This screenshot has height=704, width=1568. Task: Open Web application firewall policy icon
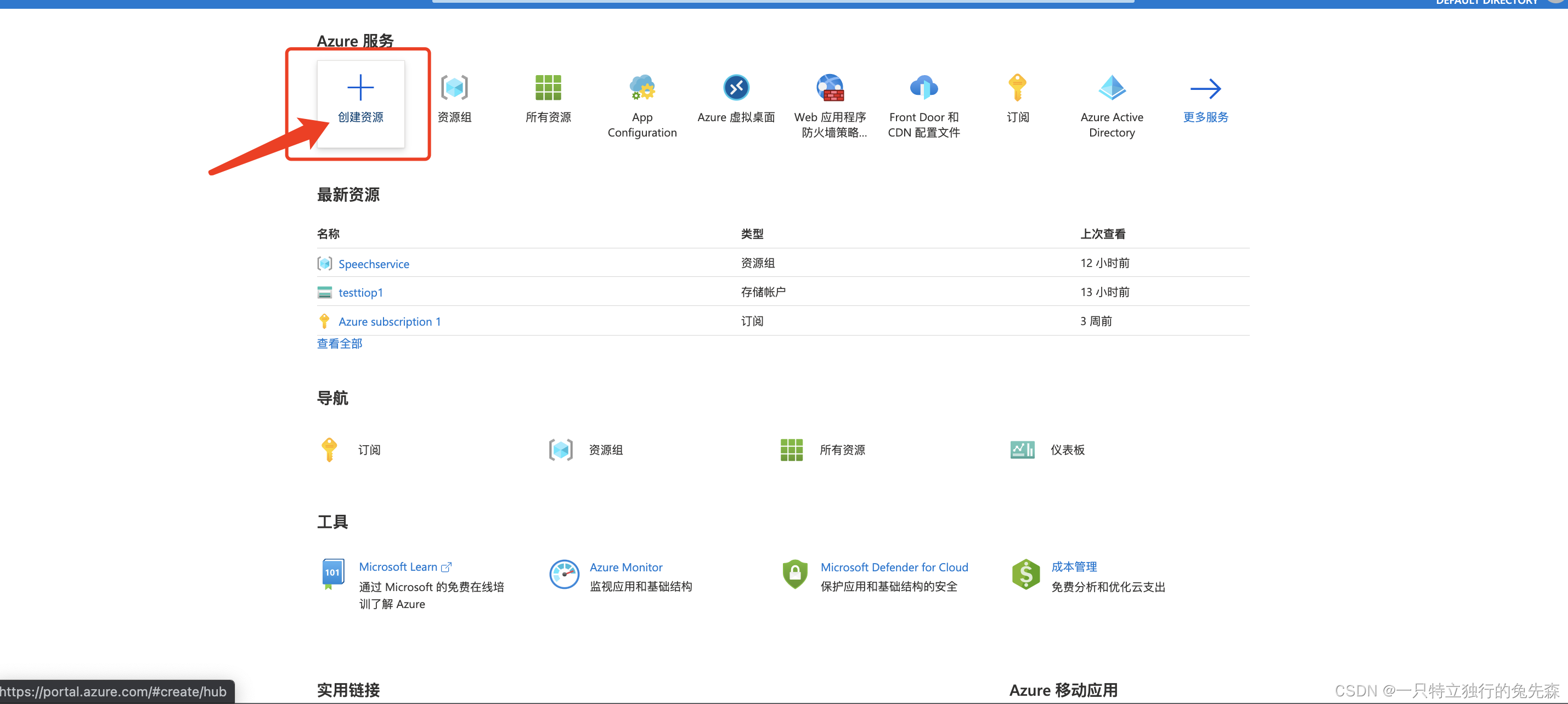coord(830,88)
